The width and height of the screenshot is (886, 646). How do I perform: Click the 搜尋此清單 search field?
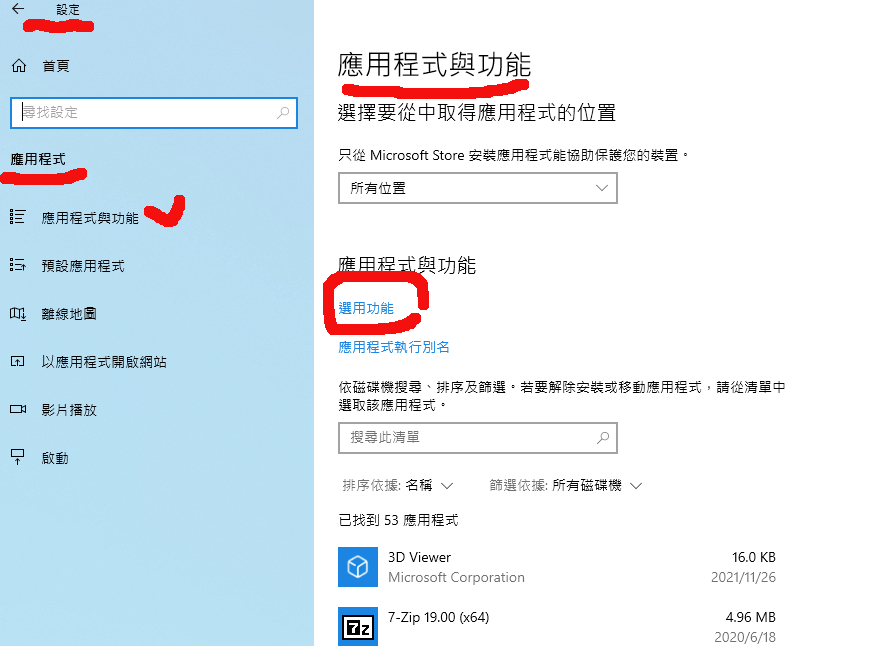[477, 438]
